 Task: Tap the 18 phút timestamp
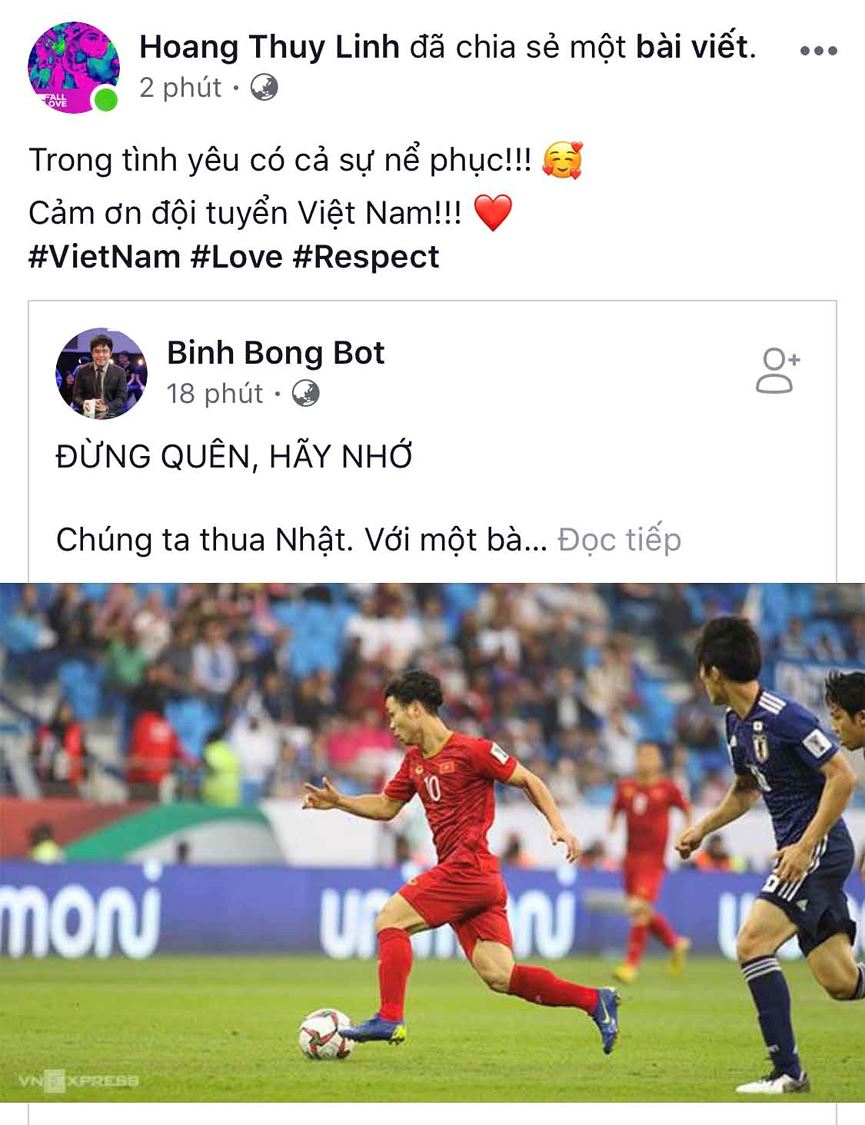point(215,393)
